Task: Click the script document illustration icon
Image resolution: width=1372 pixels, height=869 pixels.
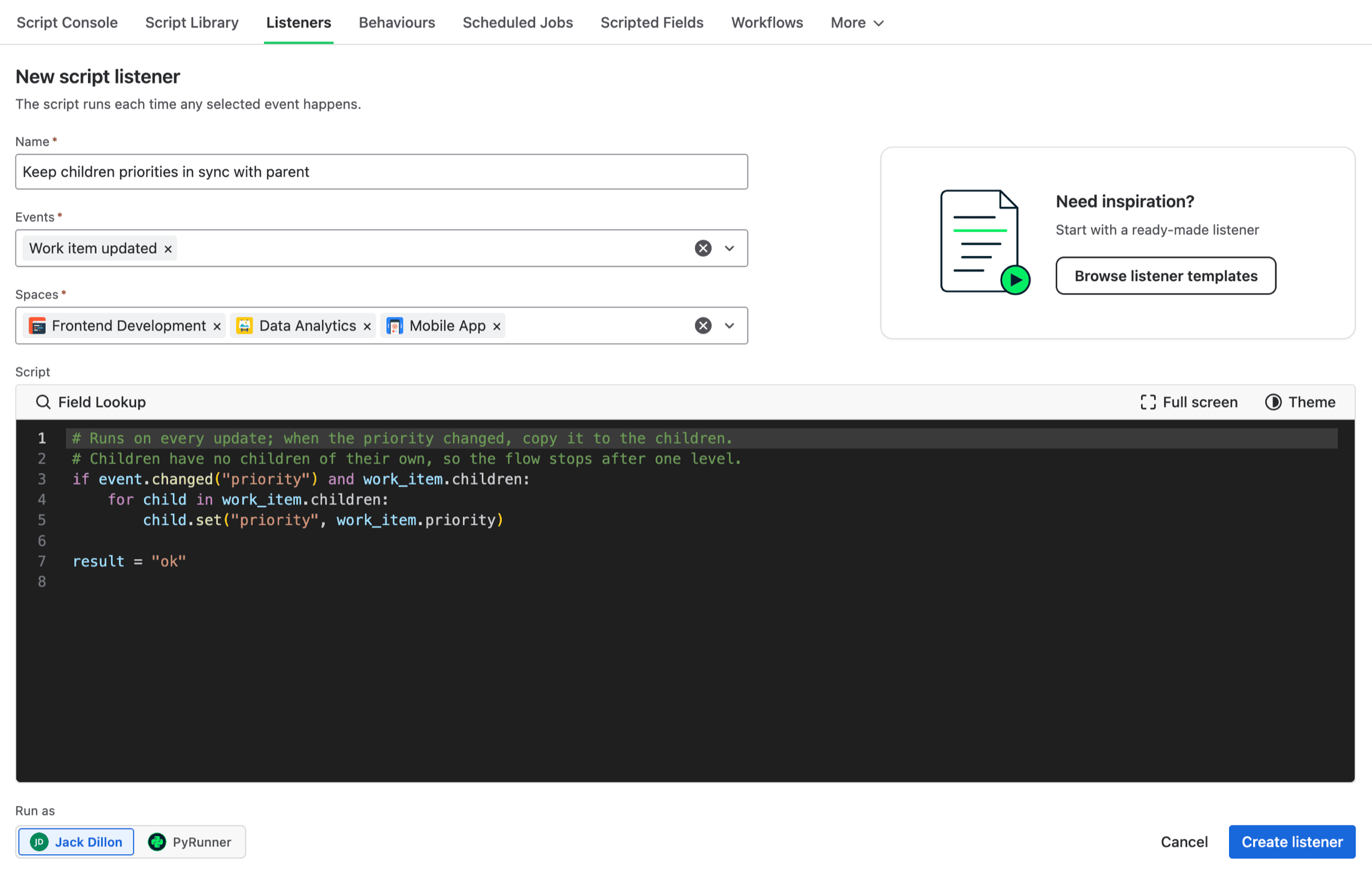Action: pyautogui.click(x=985, y=242)
